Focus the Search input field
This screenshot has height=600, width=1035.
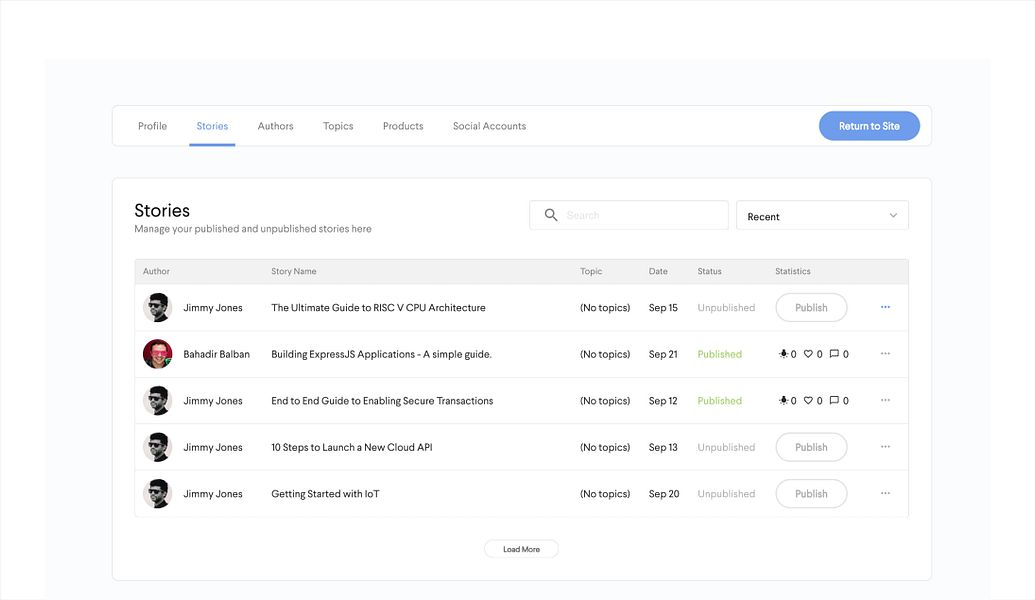(629, 215)
